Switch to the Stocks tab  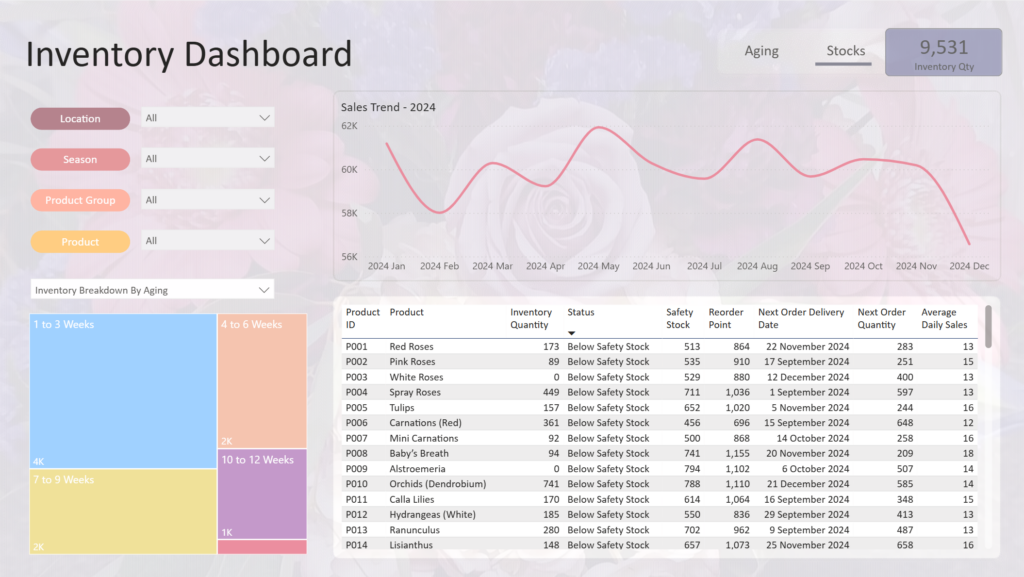click(845, 51)
